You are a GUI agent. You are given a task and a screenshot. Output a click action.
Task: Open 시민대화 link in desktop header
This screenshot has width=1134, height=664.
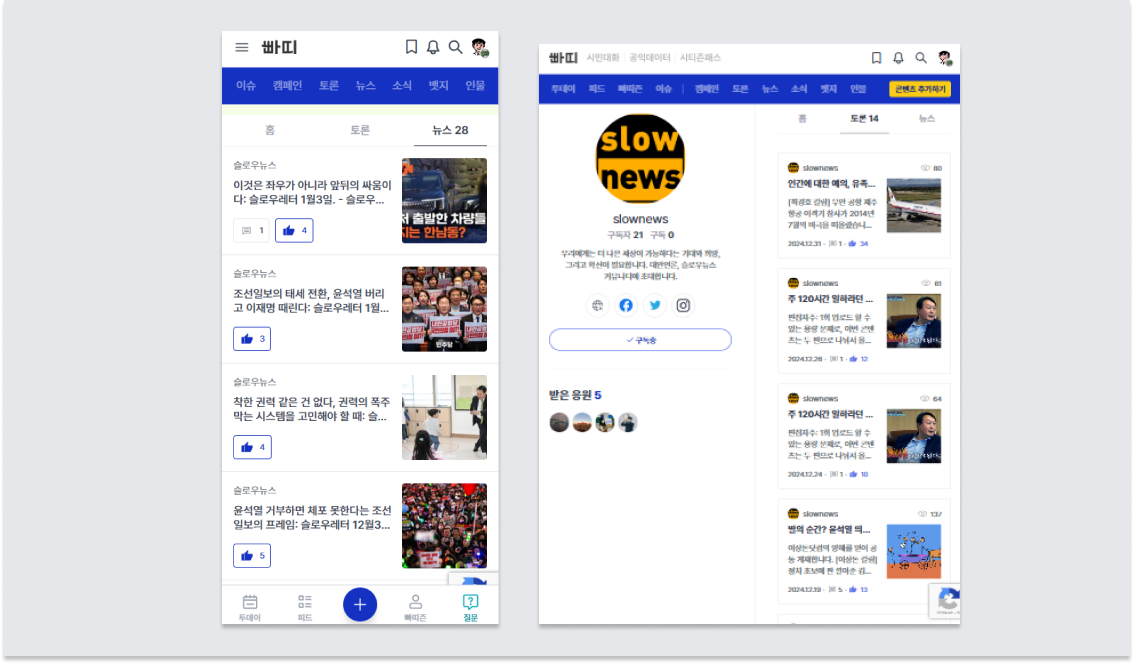602,58
